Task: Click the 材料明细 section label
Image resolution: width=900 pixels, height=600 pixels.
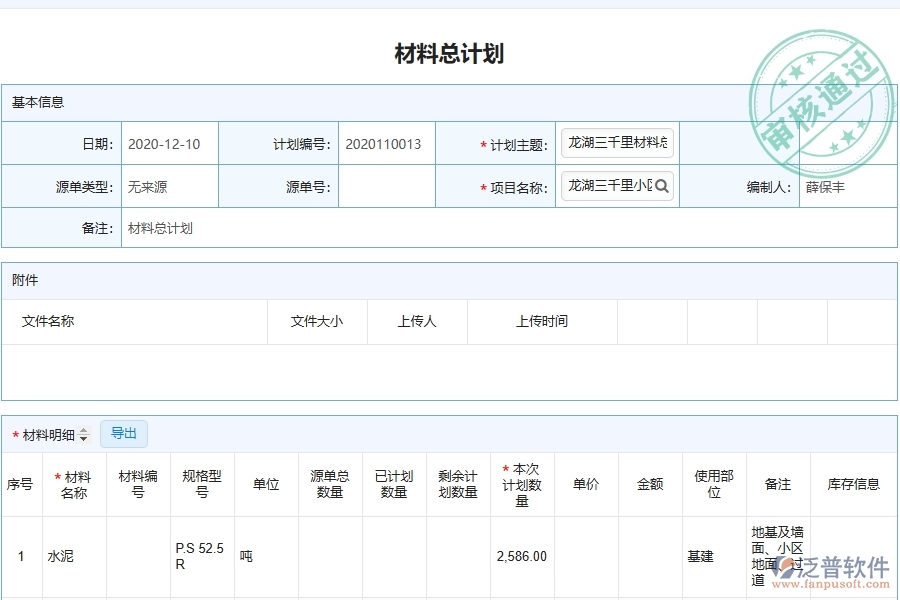Action: click(47, 433)
